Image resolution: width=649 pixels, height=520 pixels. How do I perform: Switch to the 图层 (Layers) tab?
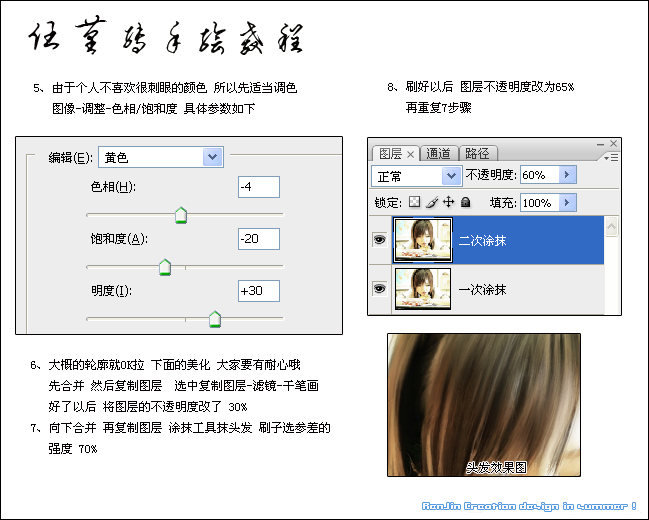coord(390,154)
